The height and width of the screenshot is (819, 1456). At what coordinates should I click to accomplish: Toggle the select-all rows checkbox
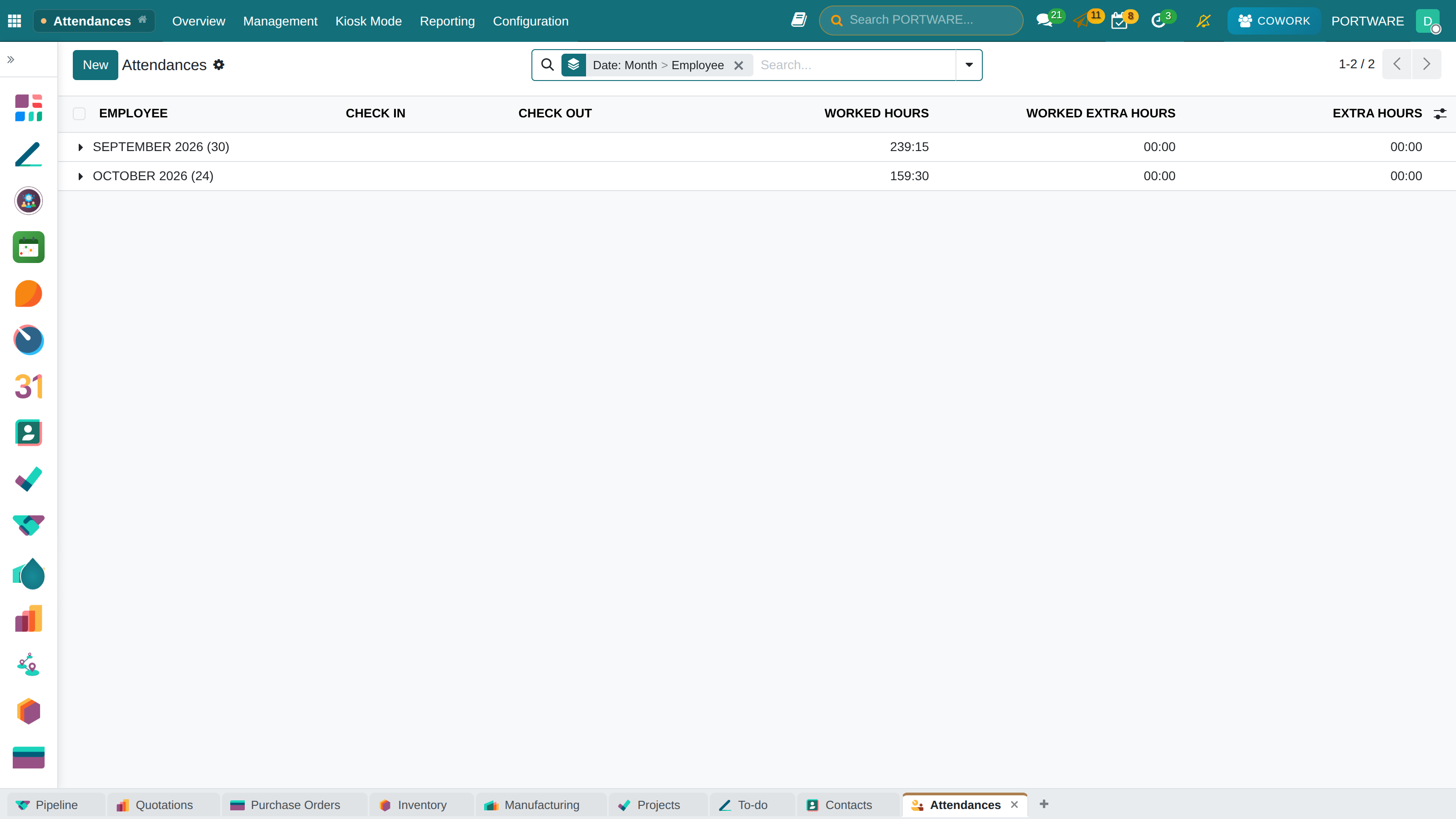(79, 114)
